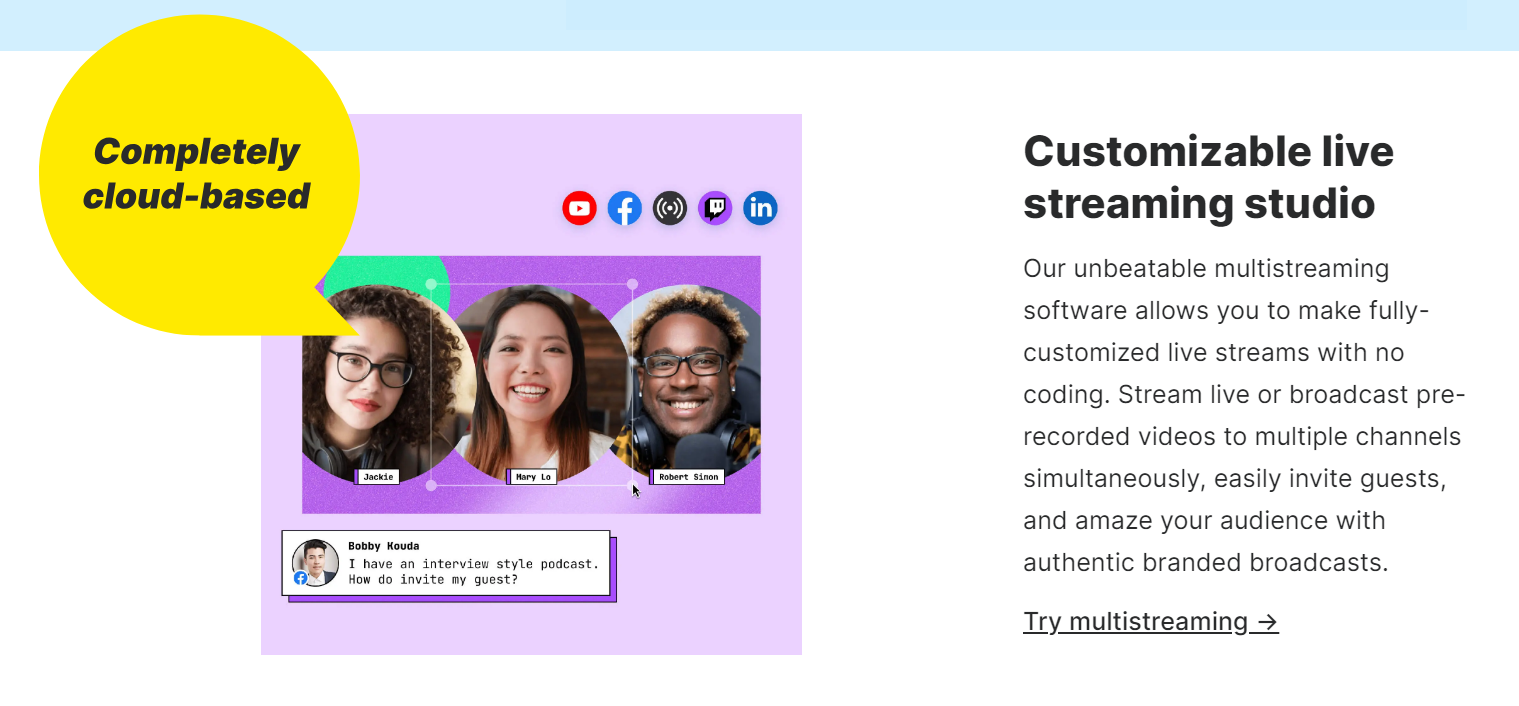
Task: Click the LinkedIn icon
Action: point(761,208)
